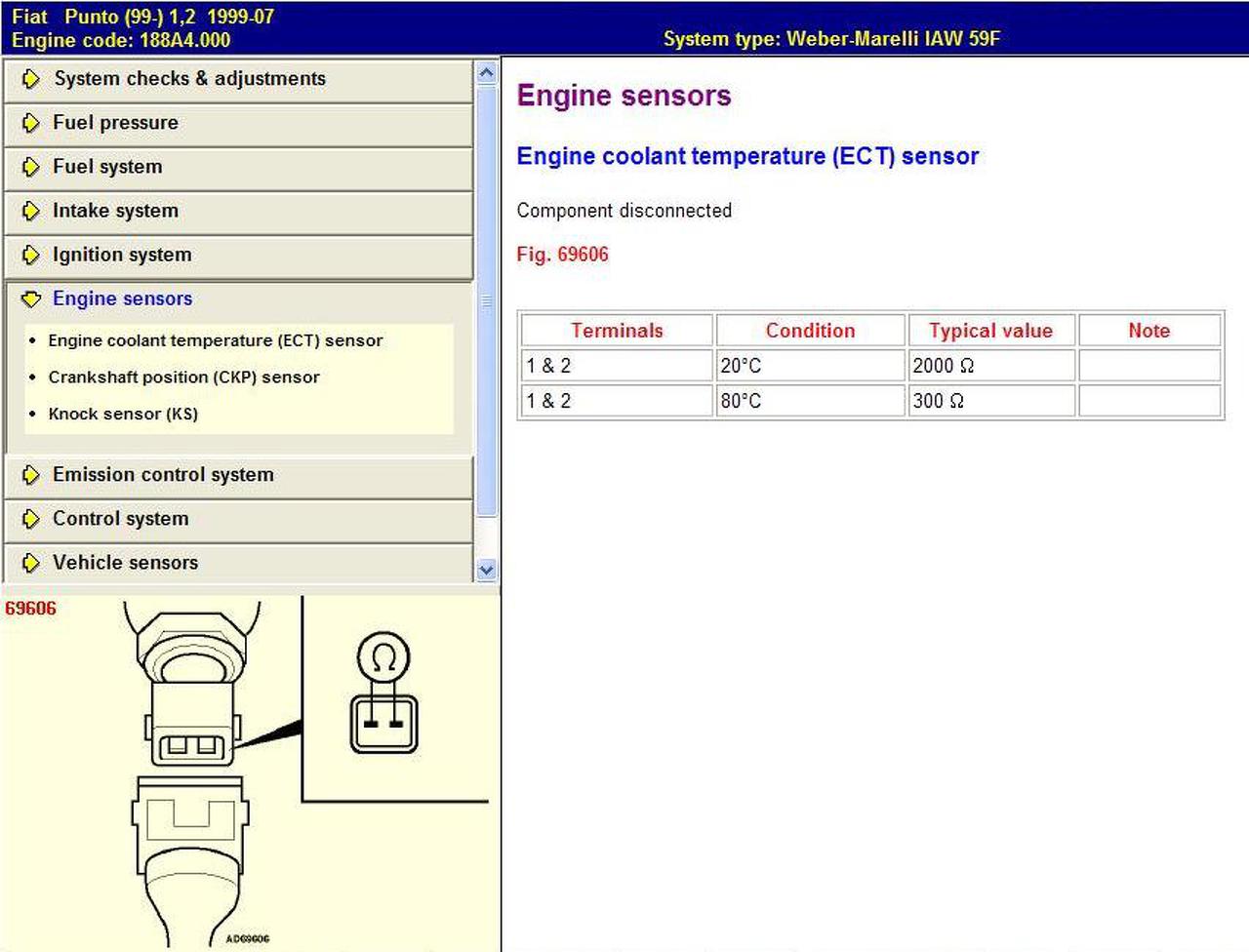Click the arrow icon beside Emission control system

point(31,475)
